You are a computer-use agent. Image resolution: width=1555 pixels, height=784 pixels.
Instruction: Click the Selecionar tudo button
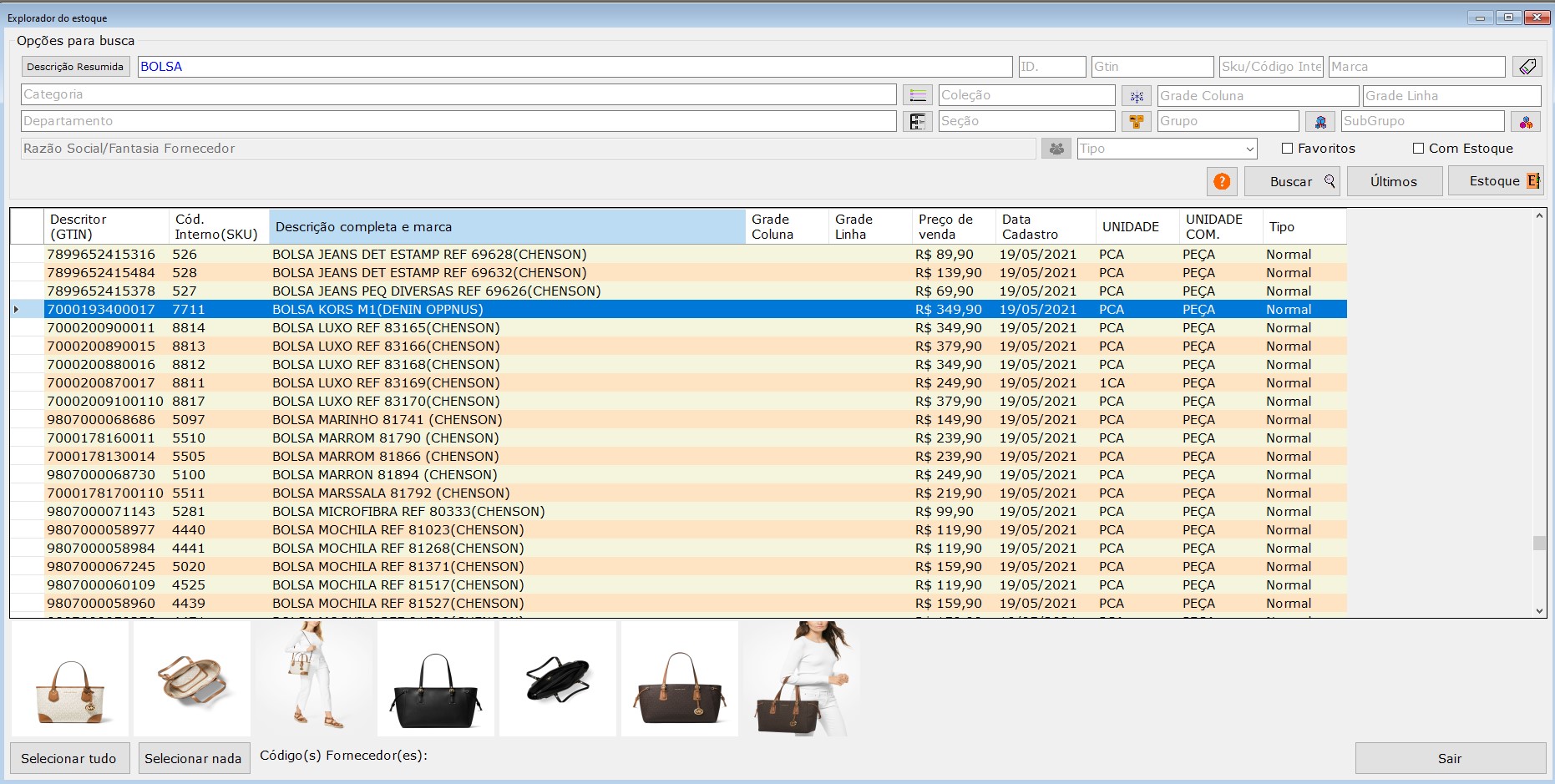(x=69, y=758)
